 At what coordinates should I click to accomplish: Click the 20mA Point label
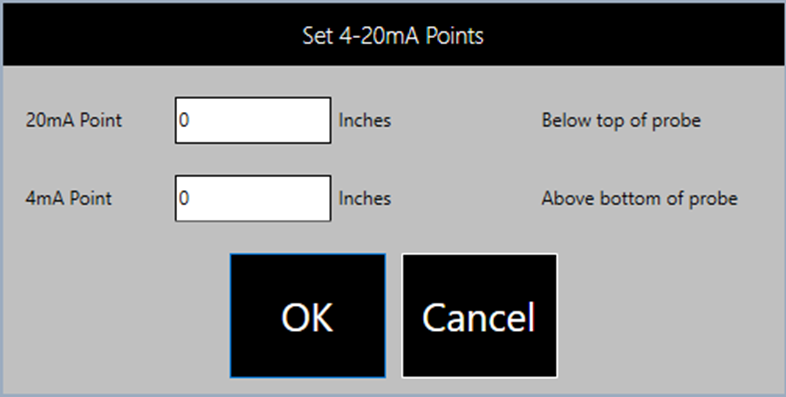click(x=74, y=120)
